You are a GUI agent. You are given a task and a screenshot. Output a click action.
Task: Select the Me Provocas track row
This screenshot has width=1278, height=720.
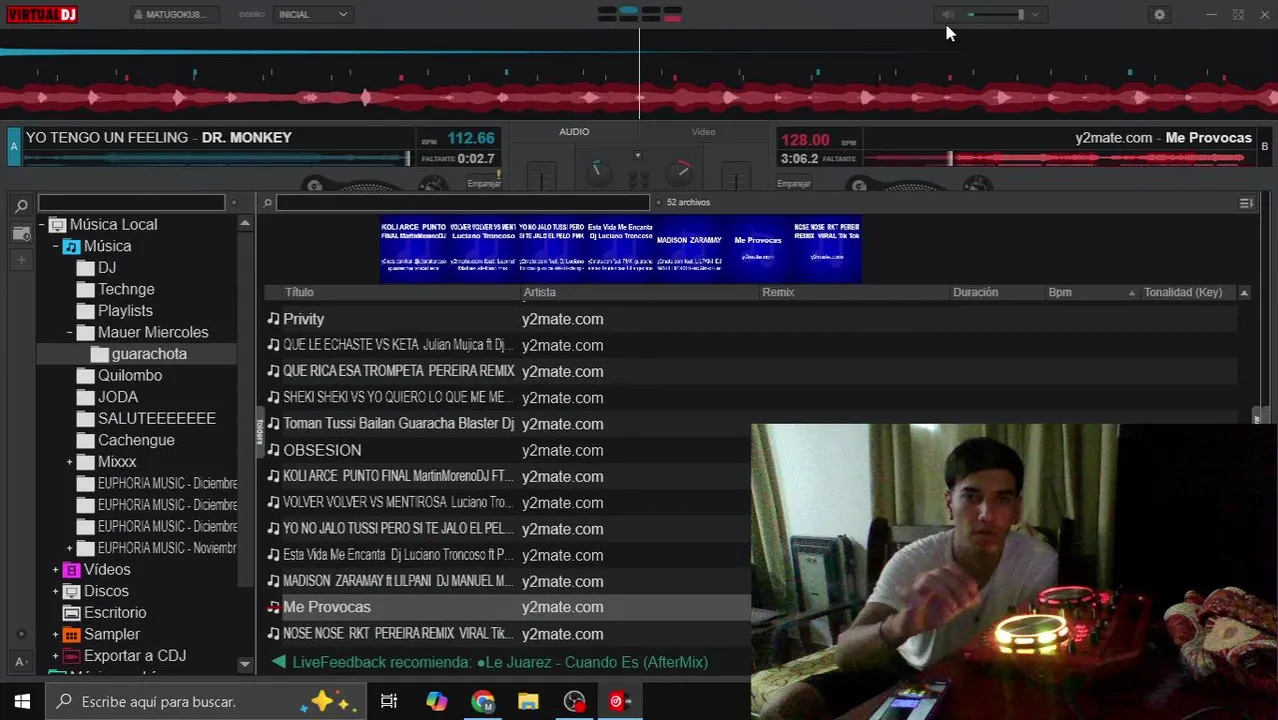point(507,607)
